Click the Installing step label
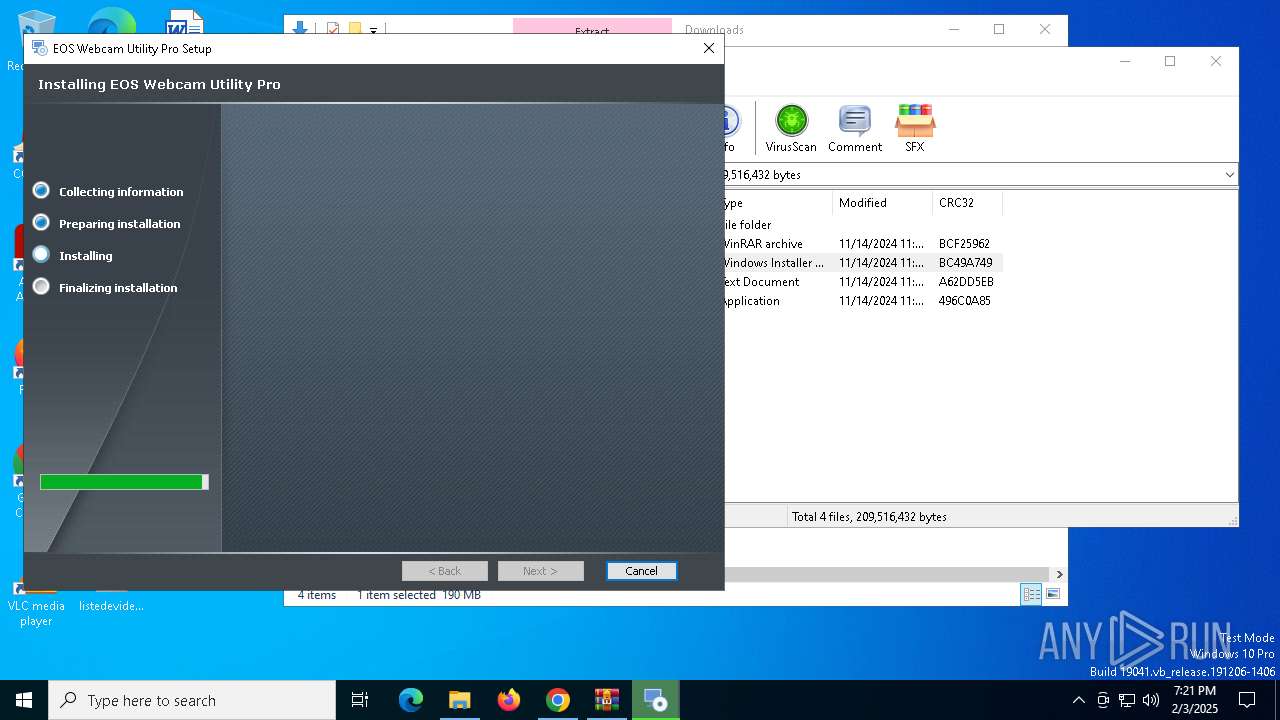 click(x=86, y=255)
